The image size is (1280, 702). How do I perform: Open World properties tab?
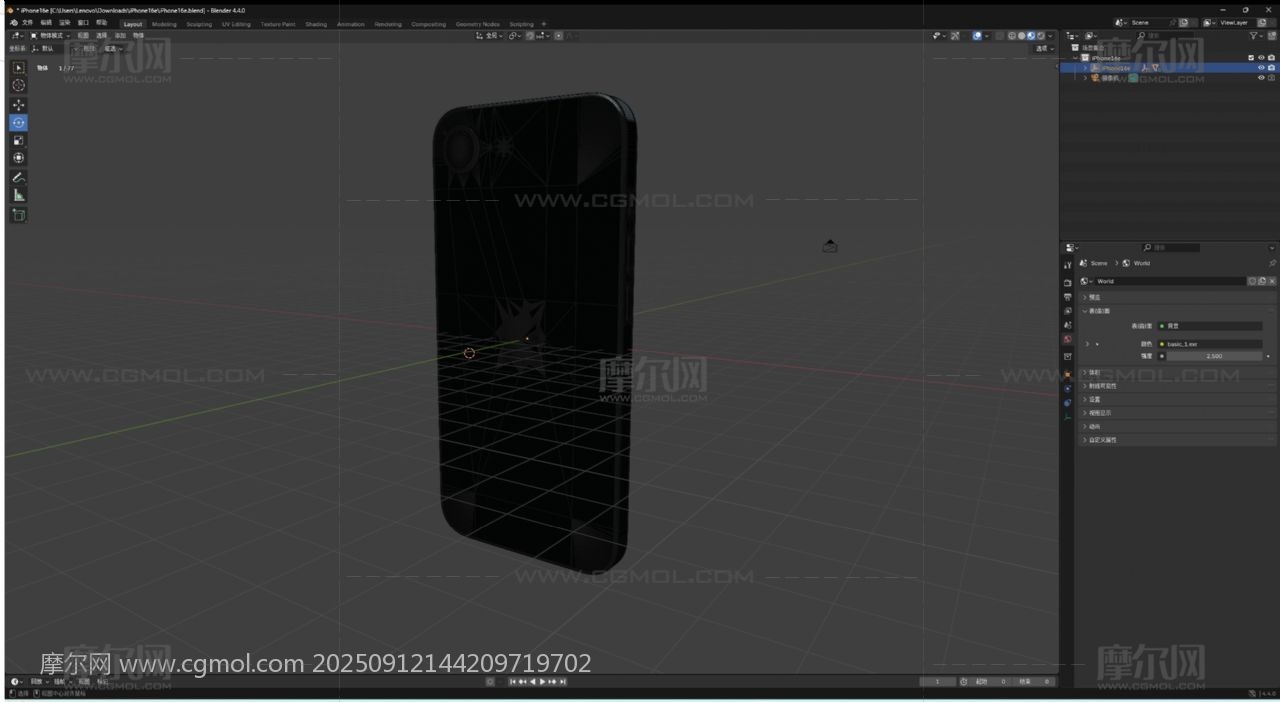coord(1068,339)
